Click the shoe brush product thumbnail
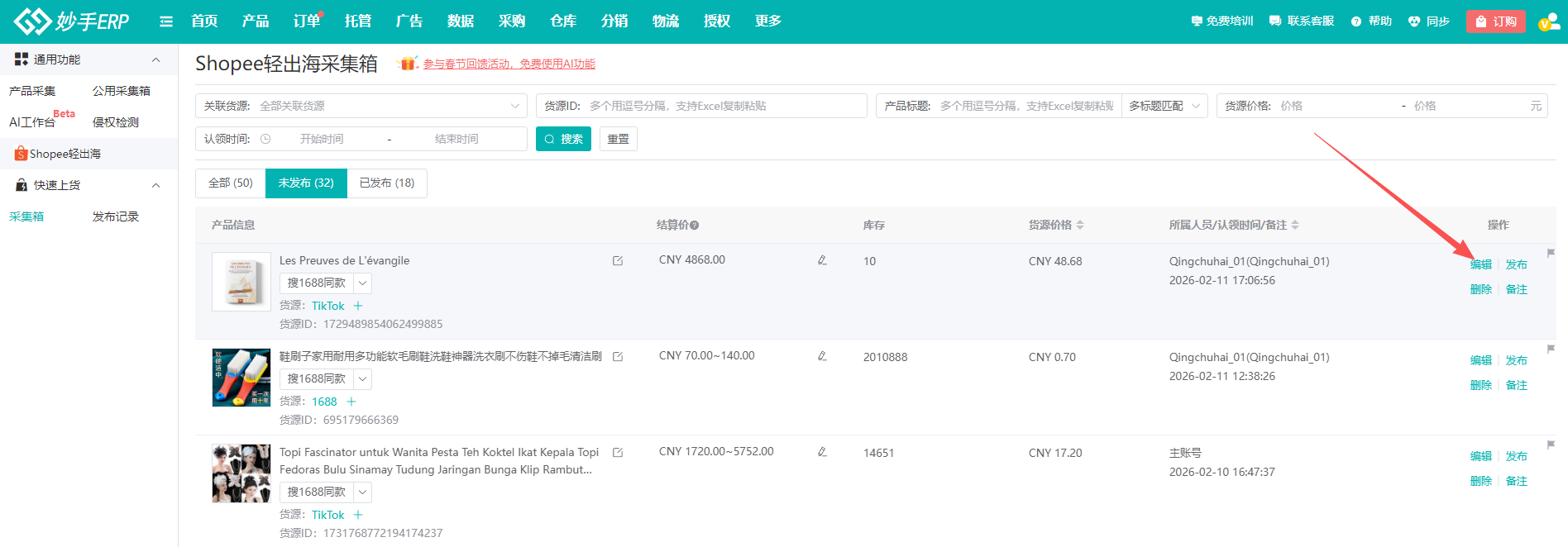This screenshot has height=547, width=1568. pyautogui.click(x=241, y=378)
